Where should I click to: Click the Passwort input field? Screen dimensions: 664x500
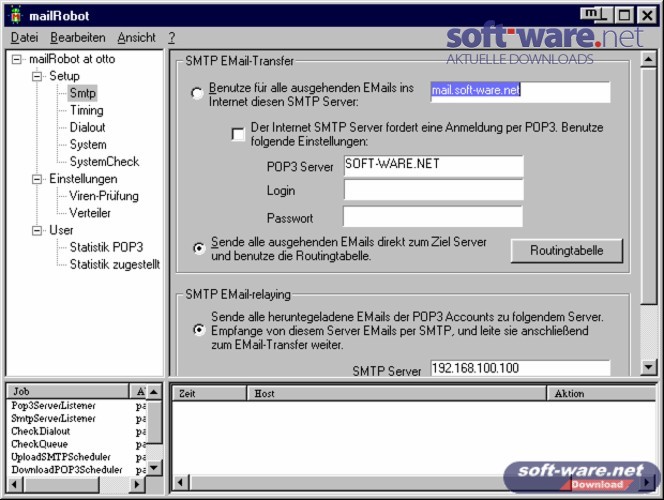click(x=433, y=217)
